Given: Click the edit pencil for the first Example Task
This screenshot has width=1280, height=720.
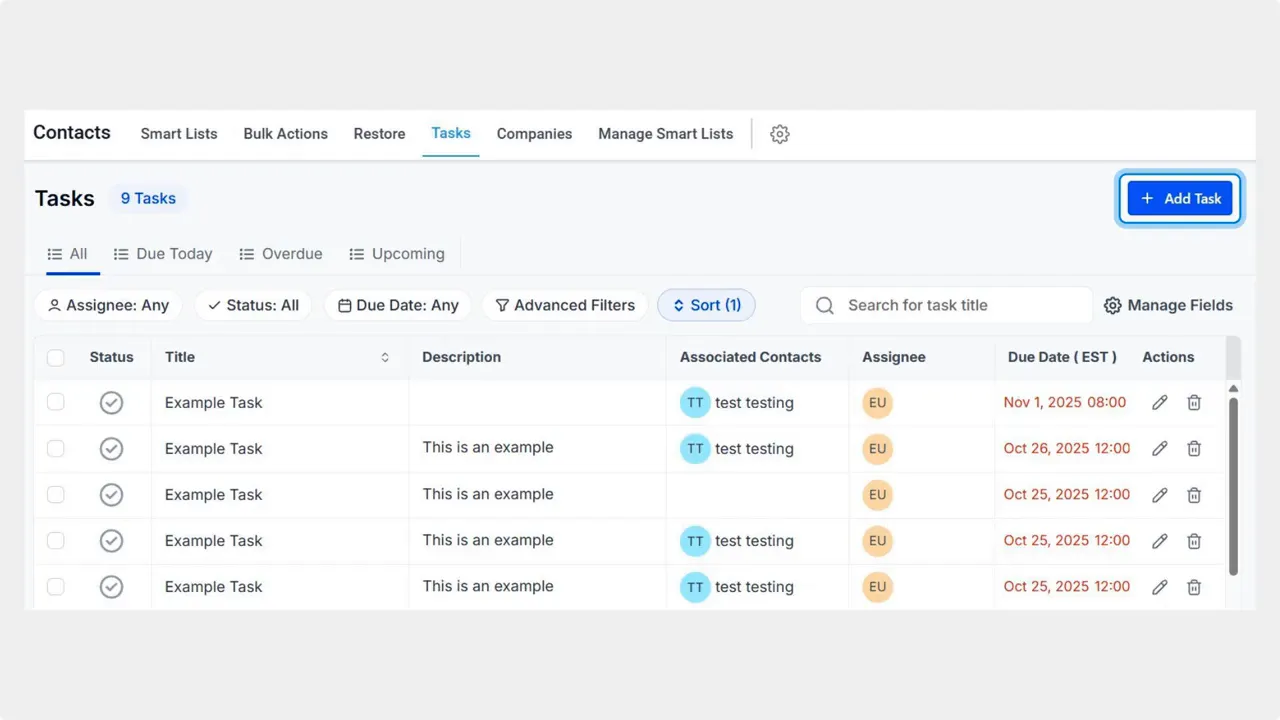Looking at the screenshot, I should pos(1159,402).
